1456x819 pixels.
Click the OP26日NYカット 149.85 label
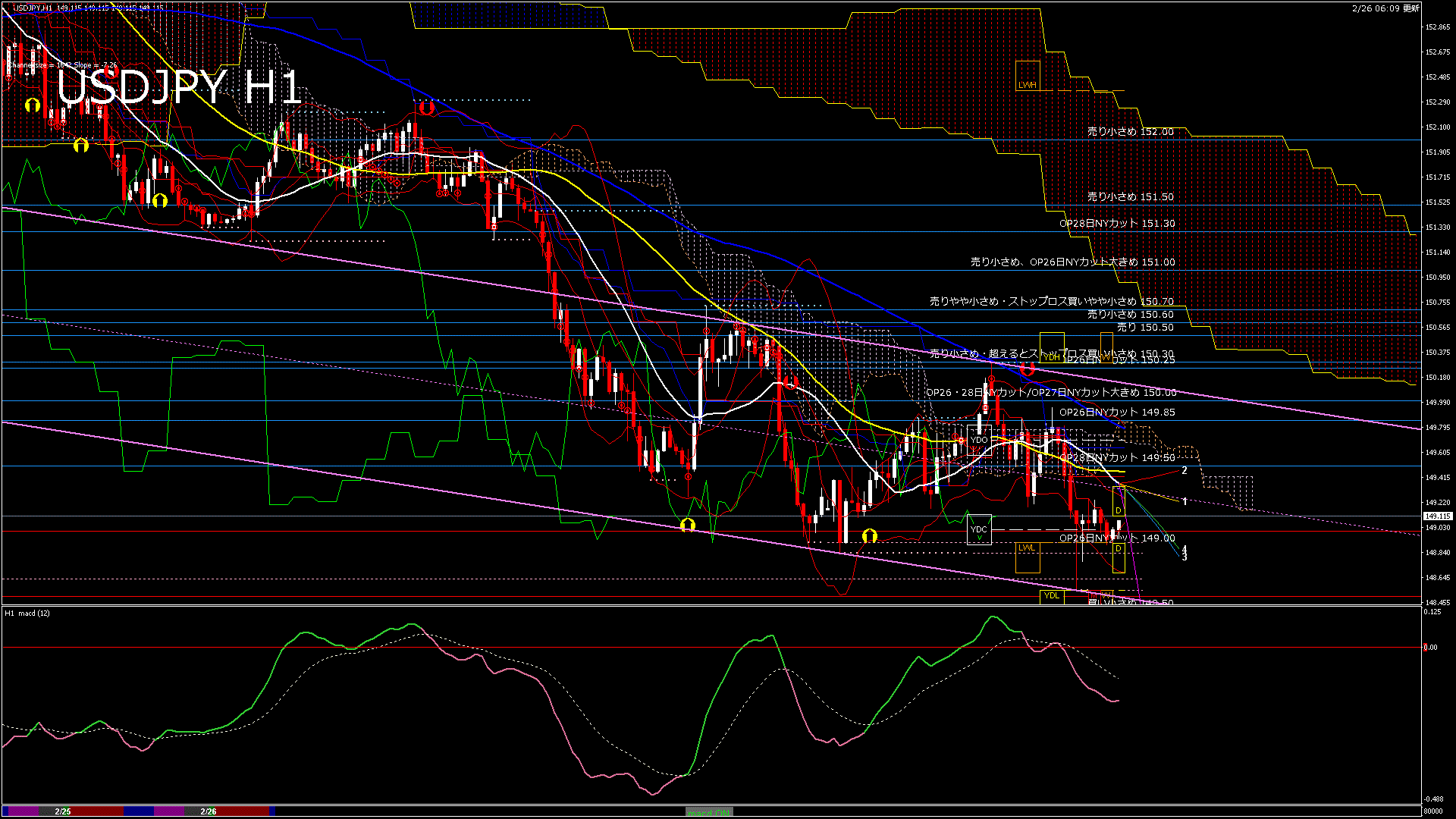tap(1116, 413)
